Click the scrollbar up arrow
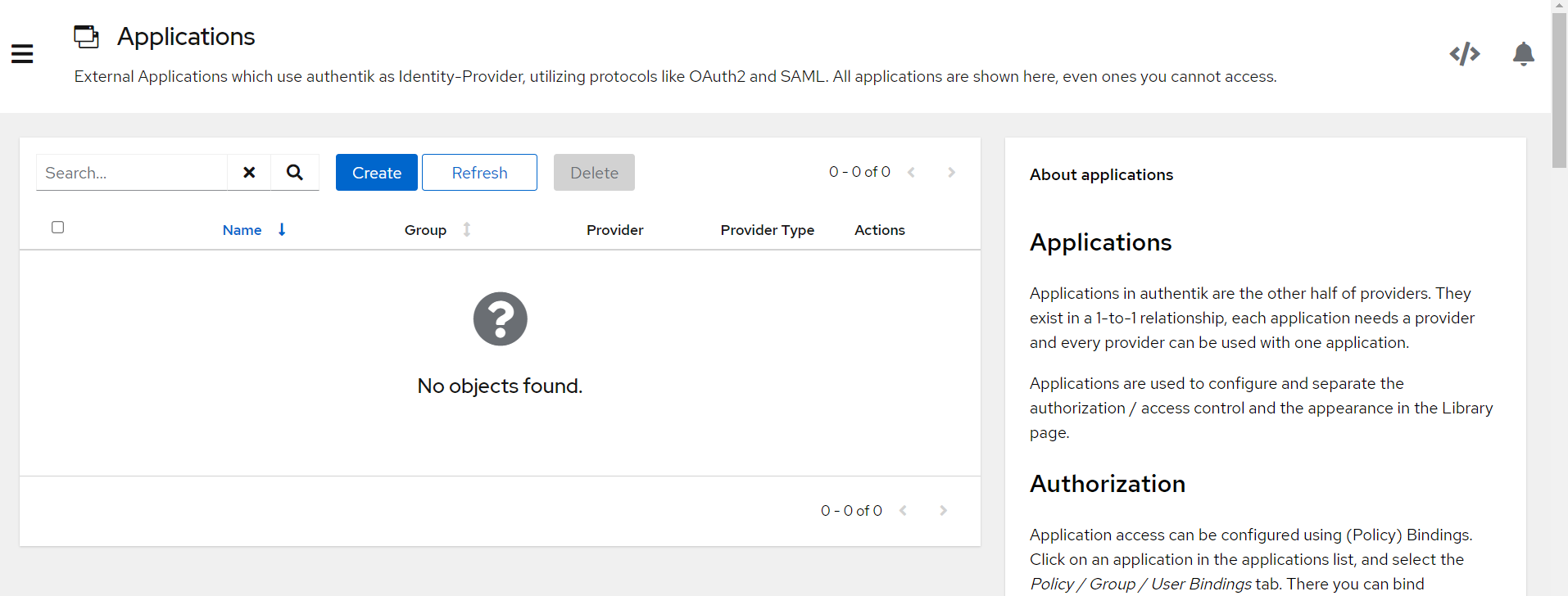This screenshot has width=1568, height=596. coord(1559,6)
